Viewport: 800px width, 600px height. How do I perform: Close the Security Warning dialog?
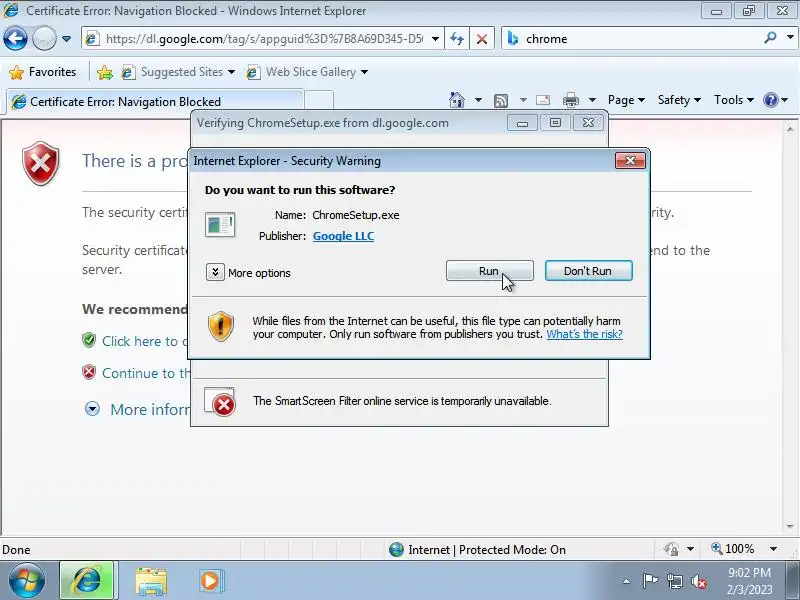pyautogui.click(x=630, y=161)
